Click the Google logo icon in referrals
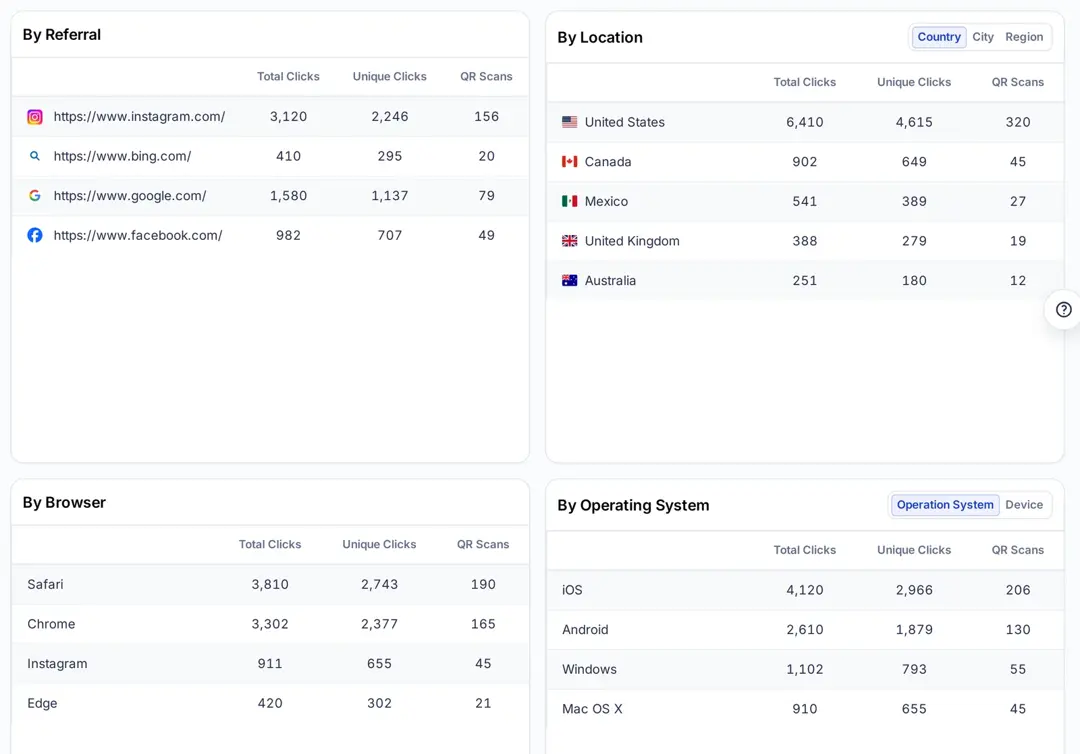 tap(34, 196)
